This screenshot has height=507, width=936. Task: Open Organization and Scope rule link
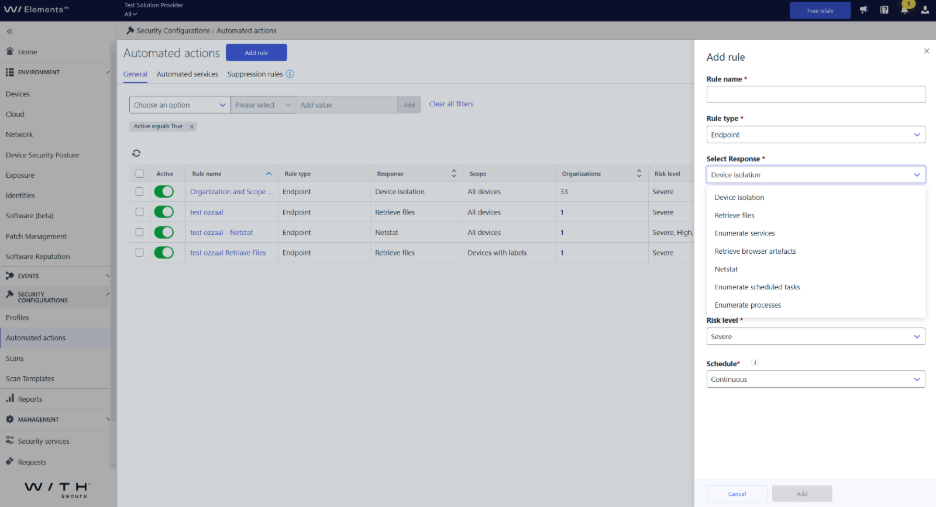[231, 192]
